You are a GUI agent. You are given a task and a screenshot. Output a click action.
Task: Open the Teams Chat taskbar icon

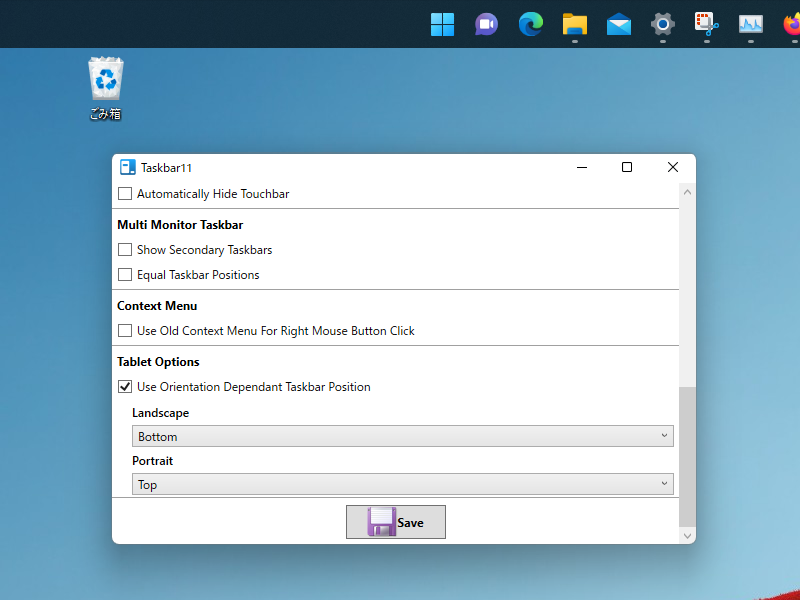[x=486, y=24]
